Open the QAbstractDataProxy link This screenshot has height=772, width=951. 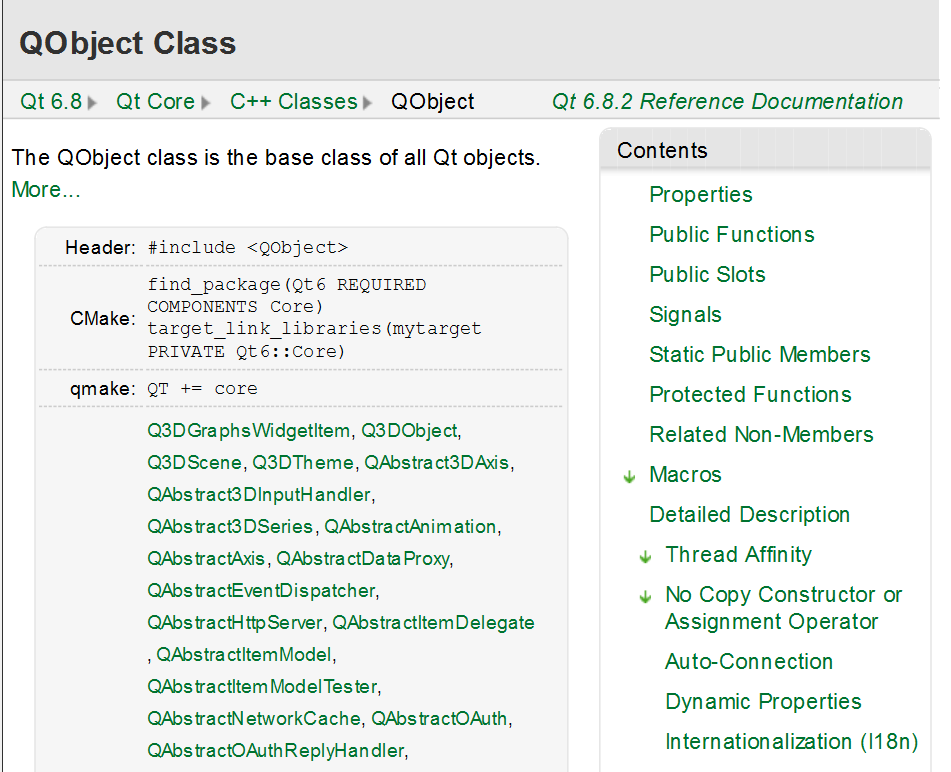pos(363,559)
